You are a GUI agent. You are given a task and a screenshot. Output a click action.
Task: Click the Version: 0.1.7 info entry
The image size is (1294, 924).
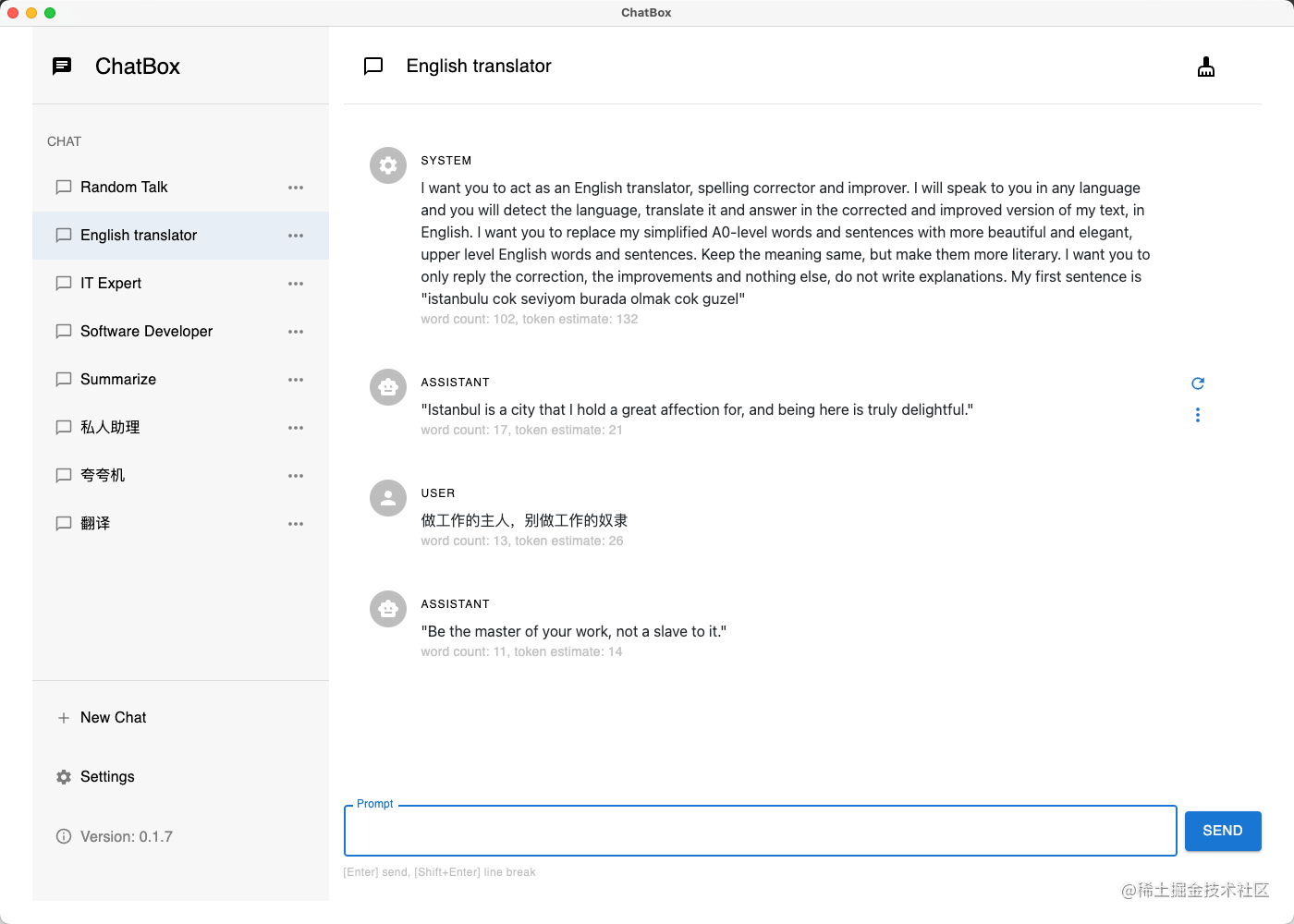pos(181,836)
